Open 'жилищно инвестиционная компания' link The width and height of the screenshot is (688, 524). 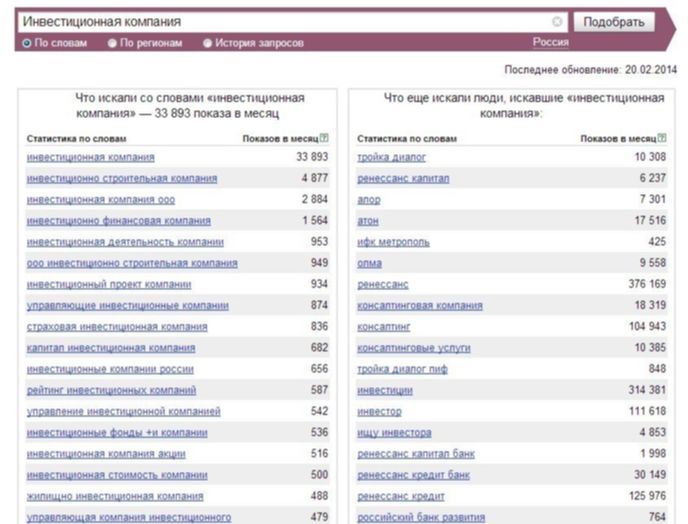(115, 496)
